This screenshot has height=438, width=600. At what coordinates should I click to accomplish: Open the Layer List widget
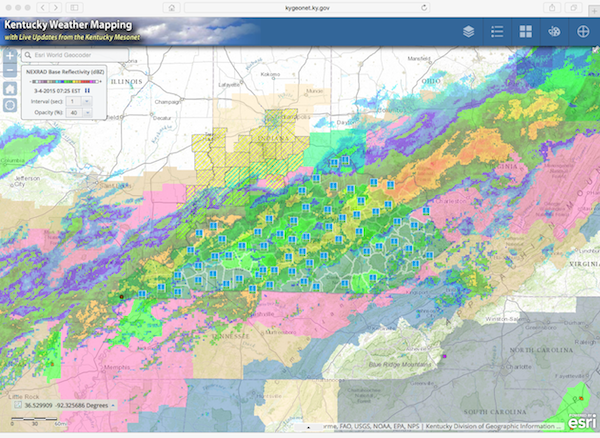[x=468, y=31]
